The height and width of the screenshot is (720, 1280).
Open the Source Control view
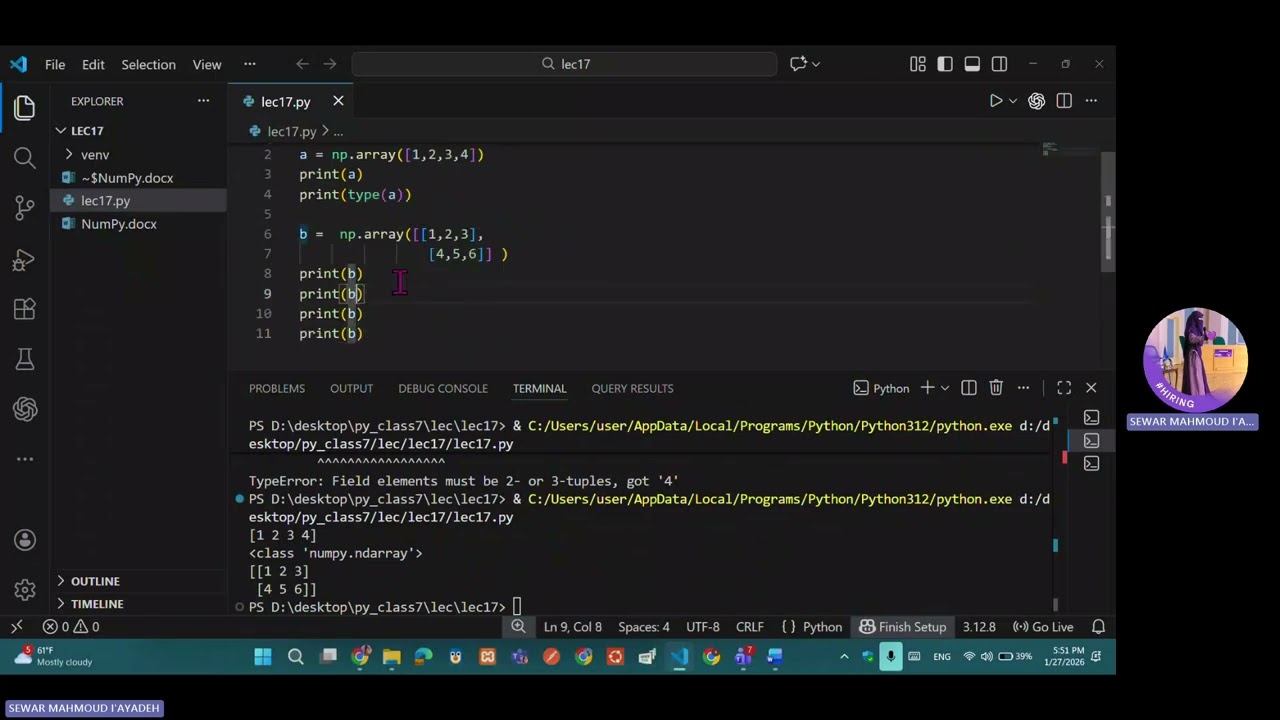[x=24, y=208]
